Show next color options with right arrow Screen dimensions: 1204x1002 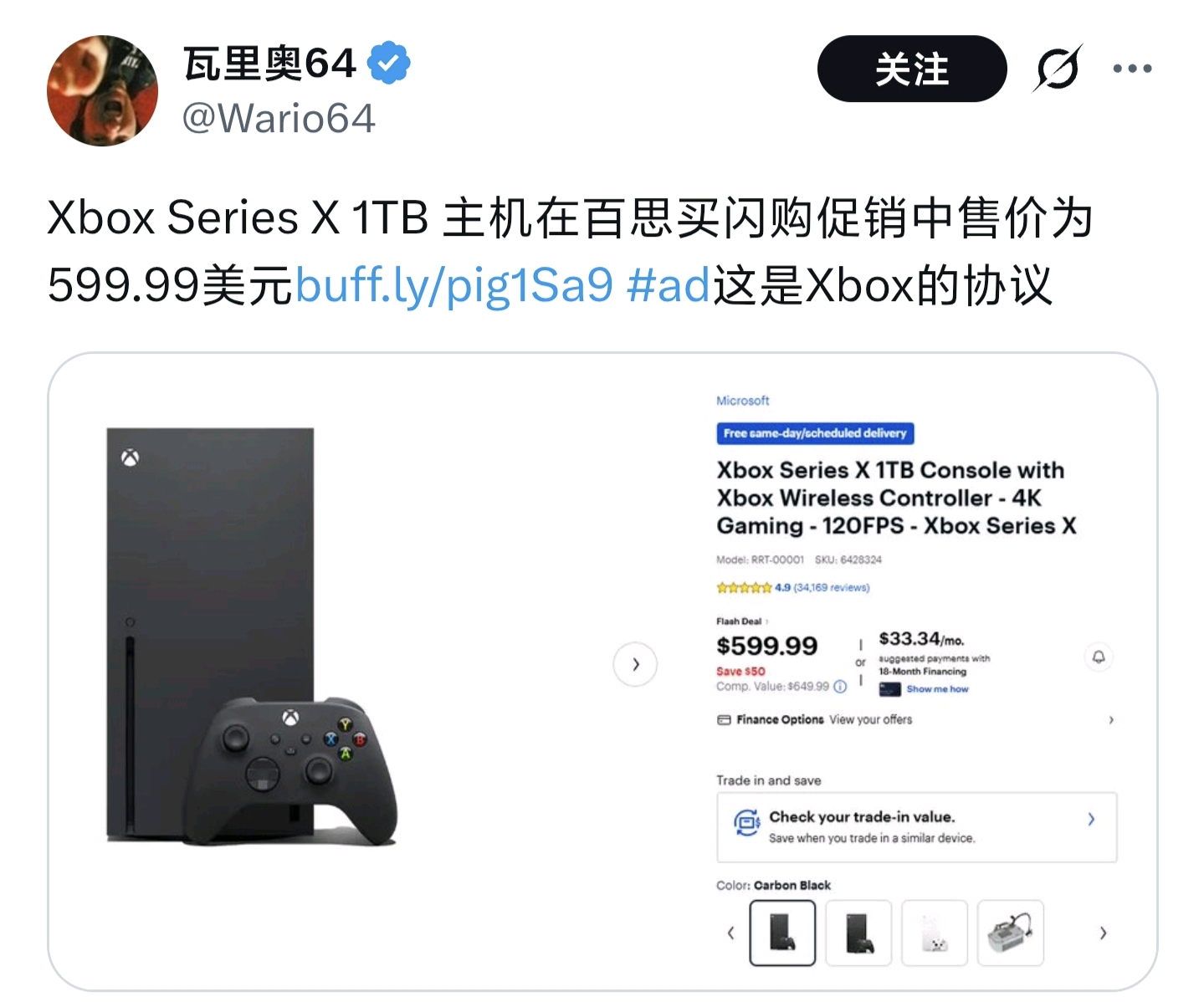point(1103,933)
